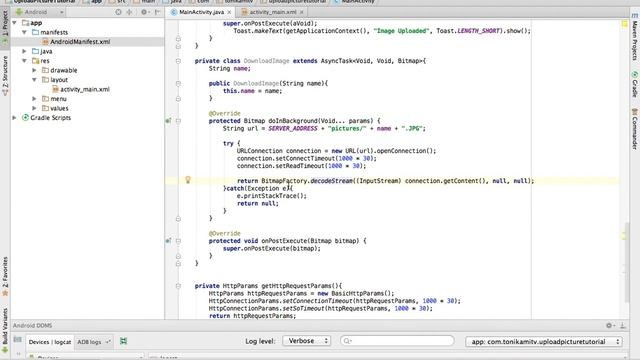Click the lightbulb intention icon in gutter
Screen dimensions: 640x360
[x=188, y=180]
